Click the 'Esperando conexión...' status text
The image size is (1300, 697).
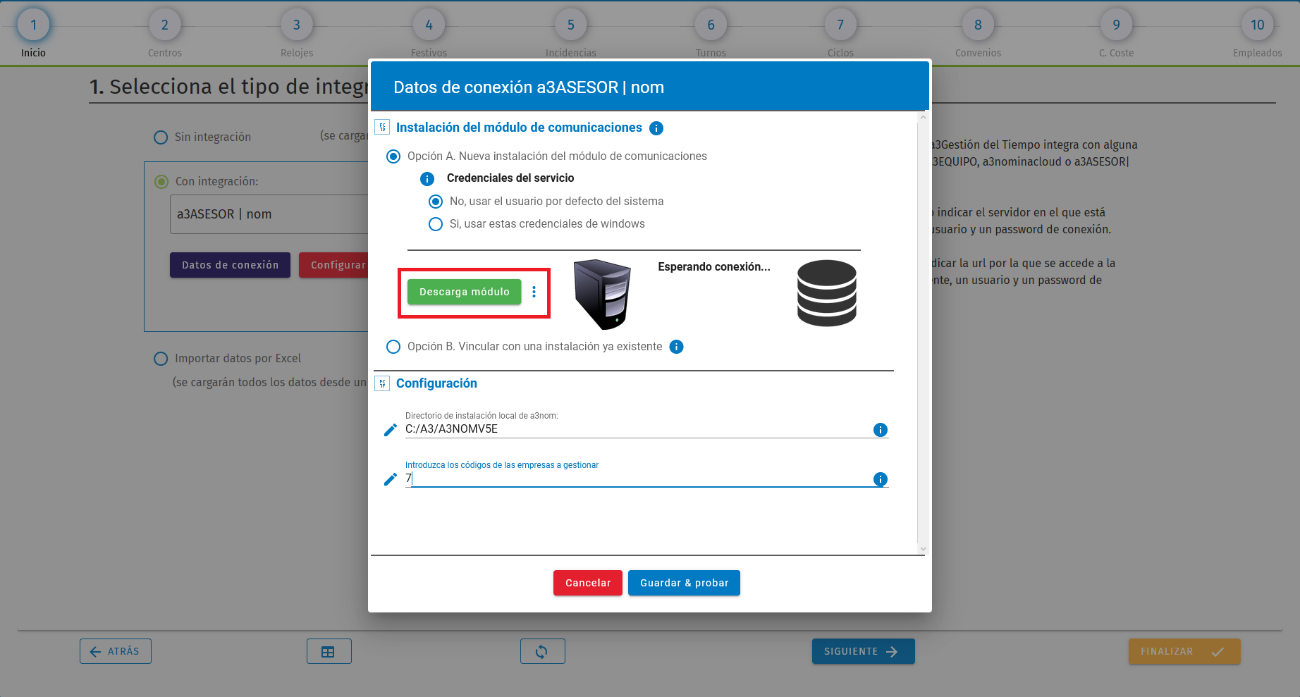click(714, 267)
